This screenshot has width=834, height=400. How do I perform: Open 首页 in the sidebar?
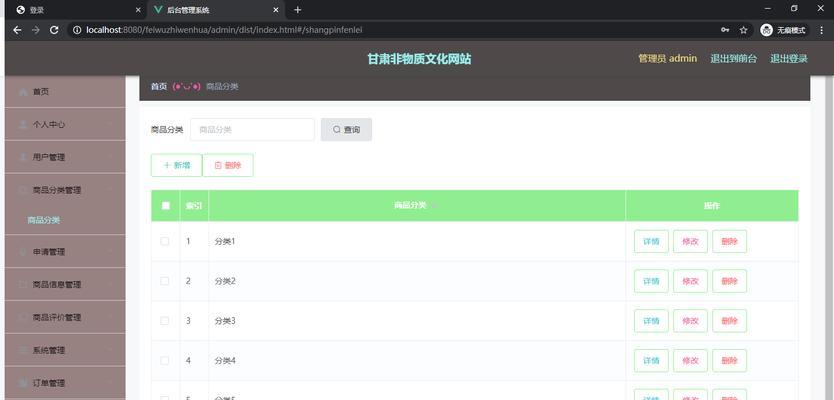point(65,91)
